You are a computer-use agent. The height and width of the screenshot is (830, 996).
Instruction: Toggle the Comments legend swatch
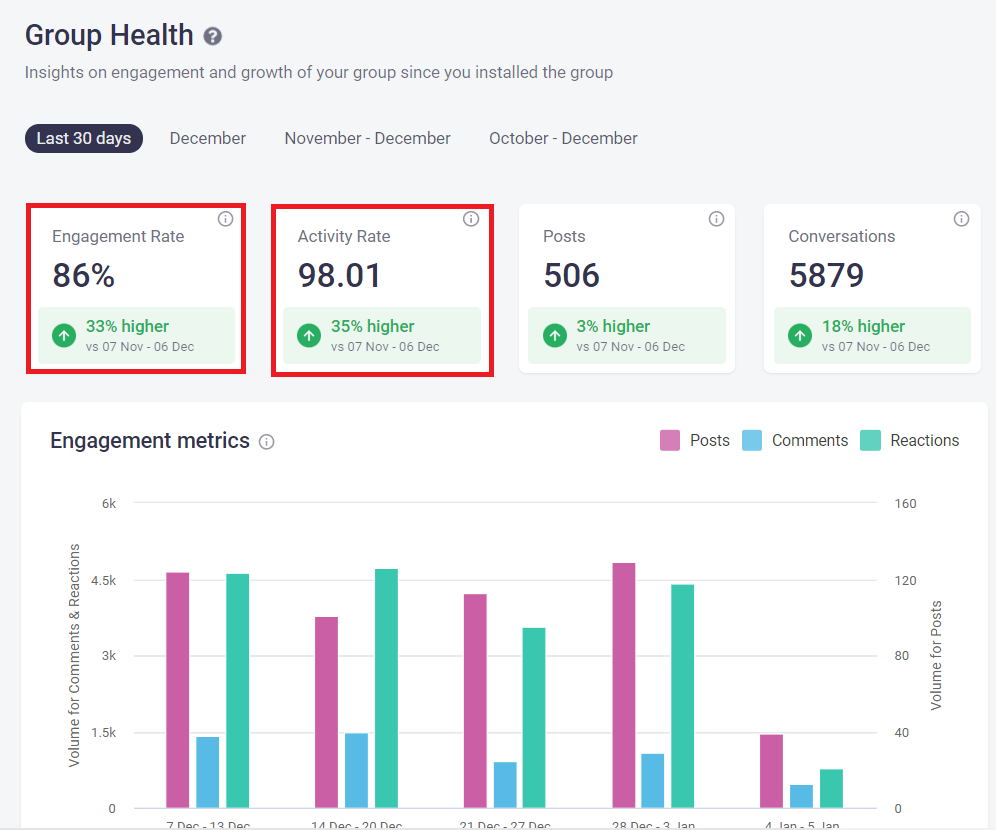pyautogui.click(x=751, y=441)
